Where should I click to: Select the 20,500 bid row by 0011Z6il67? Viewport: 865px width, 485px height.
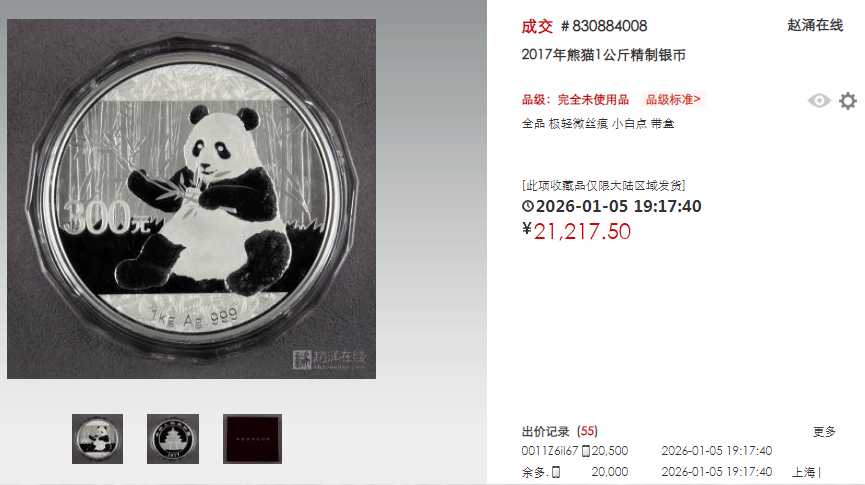(x=647, y=451)
